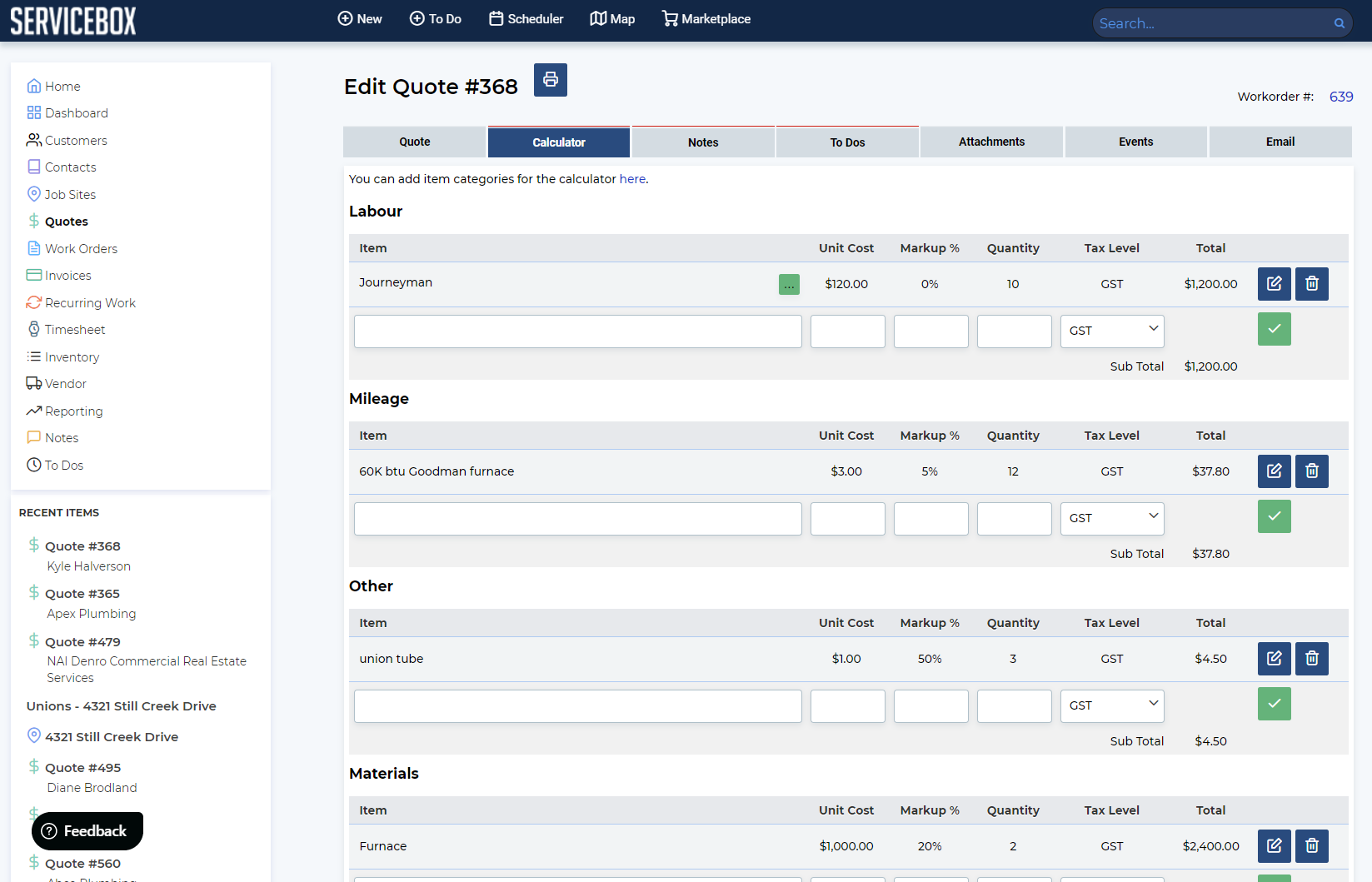This screenshot has height=882, width=1372.
Task: Expand the Other section GST dropdown
Action: click(x=1111, y=705)
